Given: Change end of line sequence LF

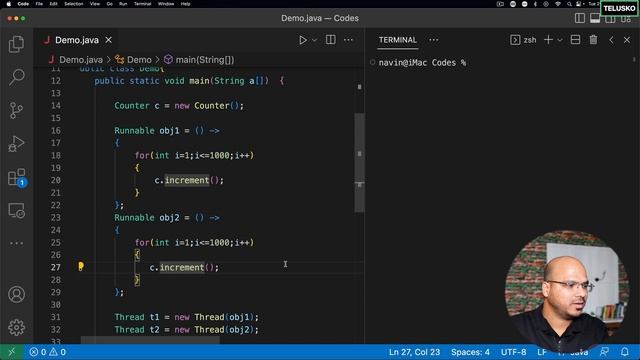Looking at the screenshot, I should click(542, 352).
